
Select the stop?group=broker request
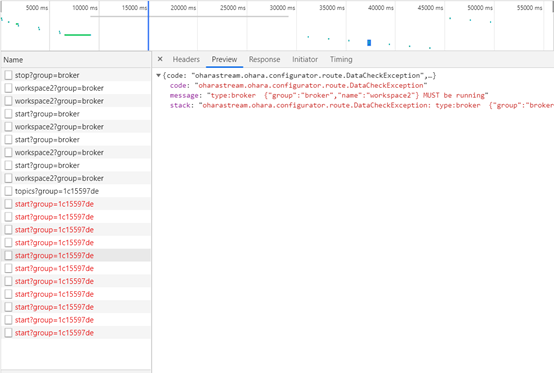pos(76,75)
